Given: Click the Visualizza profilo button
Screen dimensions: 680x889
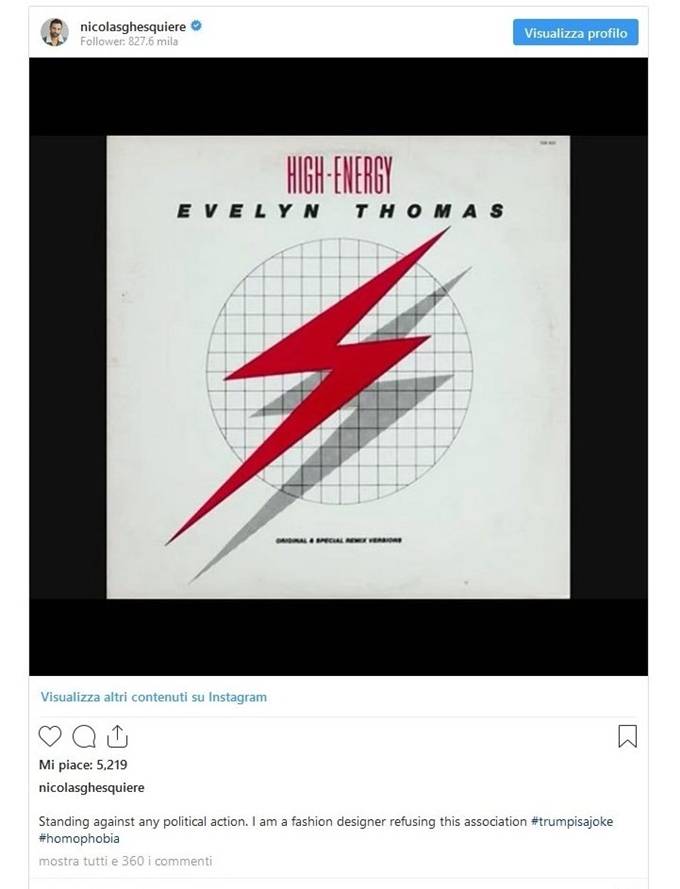Looking at the screenshot, I should tap(576, 33).
